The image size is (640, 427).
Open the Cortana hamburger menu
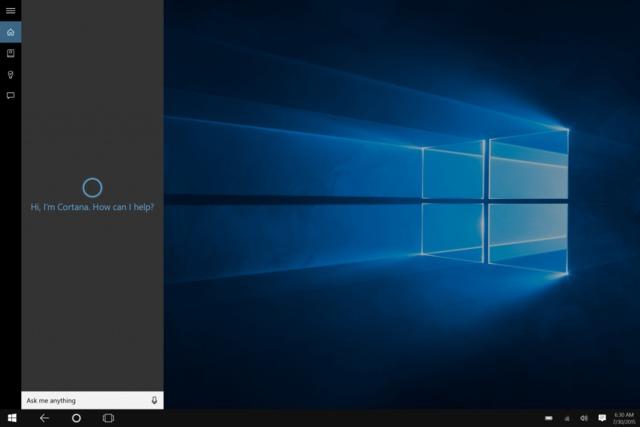[x=11, y=11]
